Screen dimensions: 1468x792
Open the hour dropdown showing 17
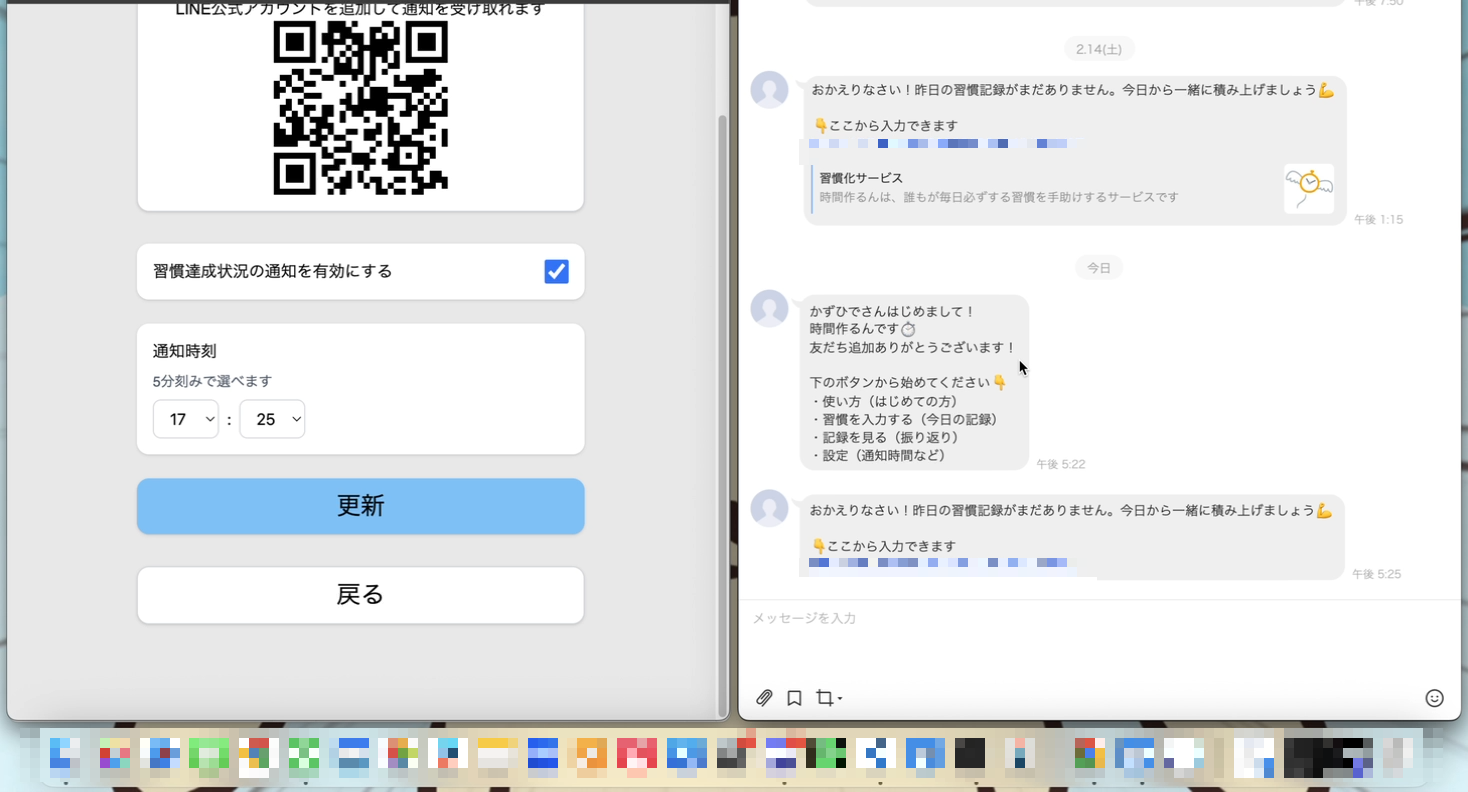point(186,419)
